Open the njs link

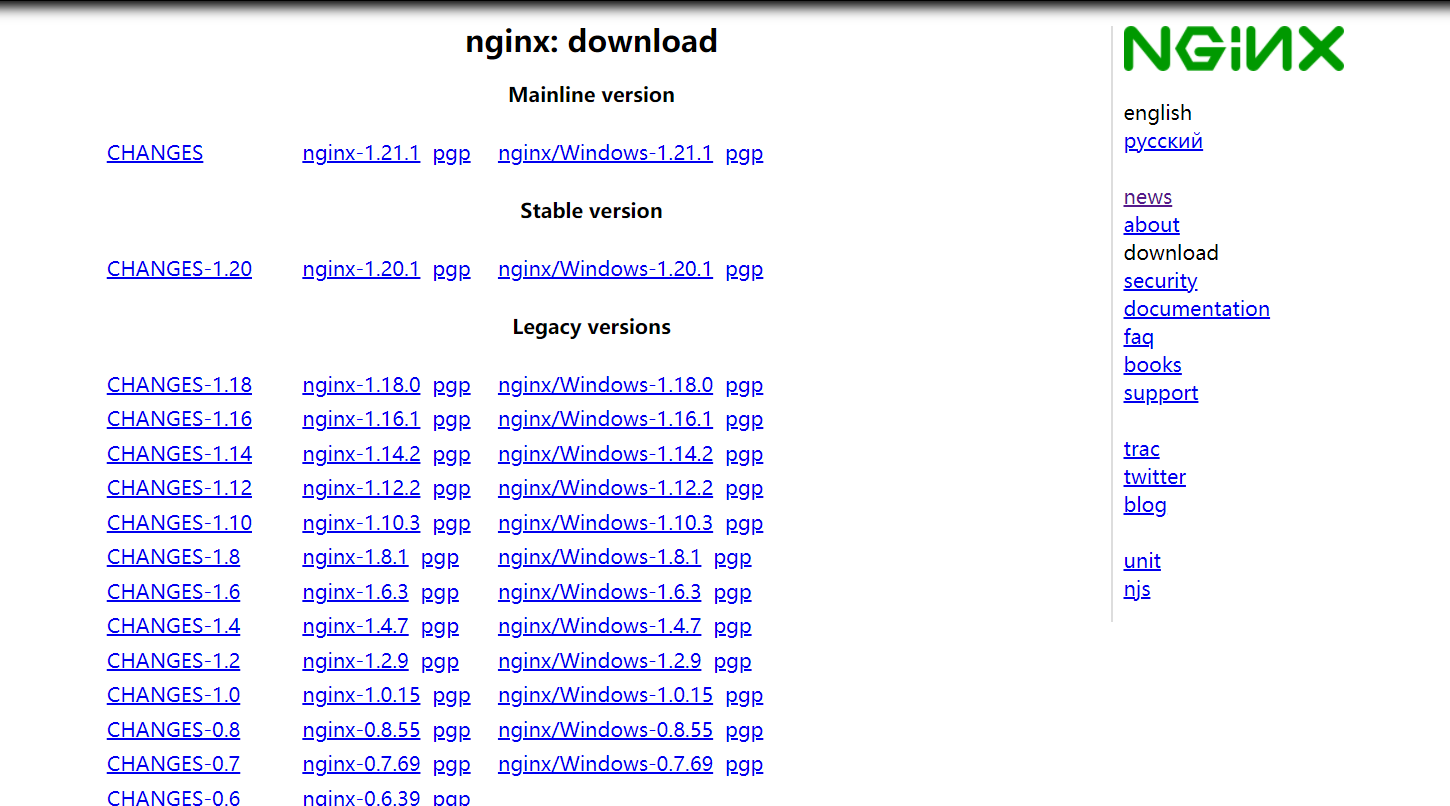point(1137,589)
